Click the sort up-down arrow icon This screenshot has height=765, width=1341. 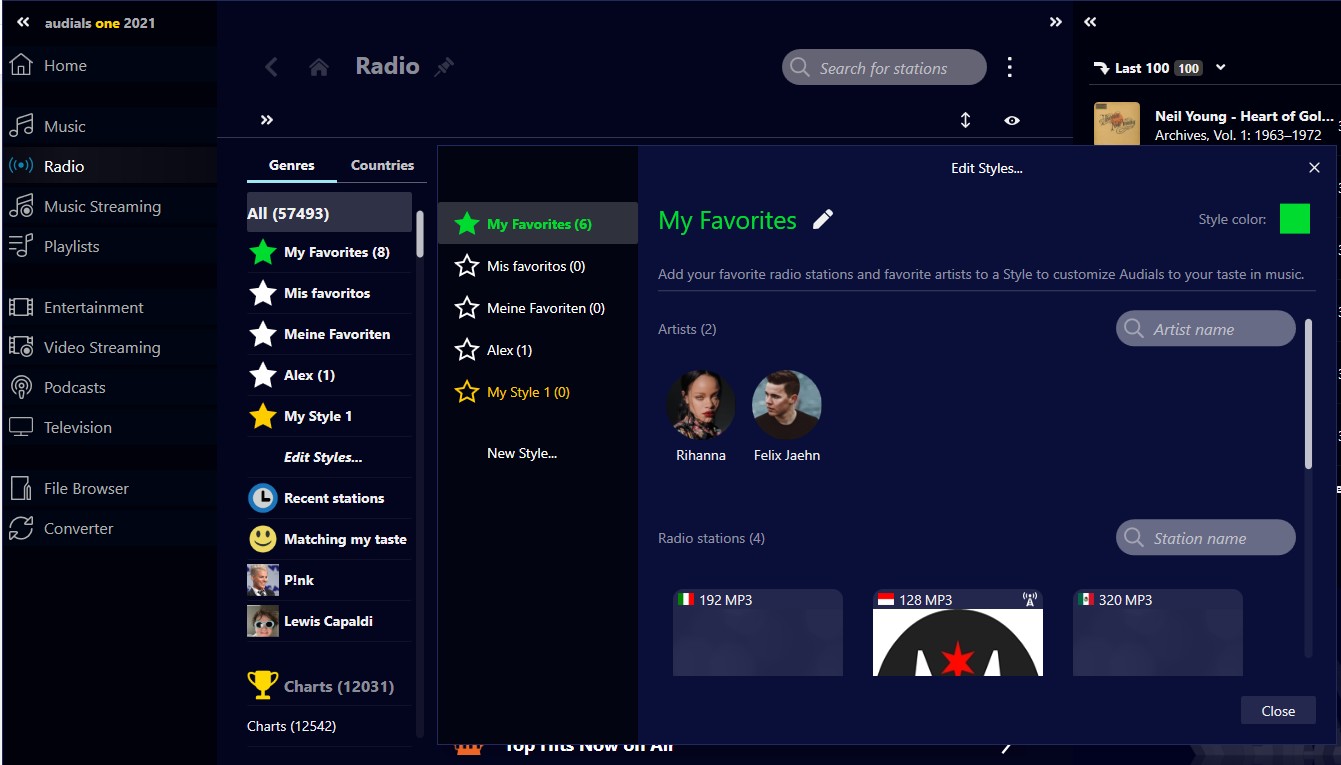pyautogui.click(x=965, y=120)
